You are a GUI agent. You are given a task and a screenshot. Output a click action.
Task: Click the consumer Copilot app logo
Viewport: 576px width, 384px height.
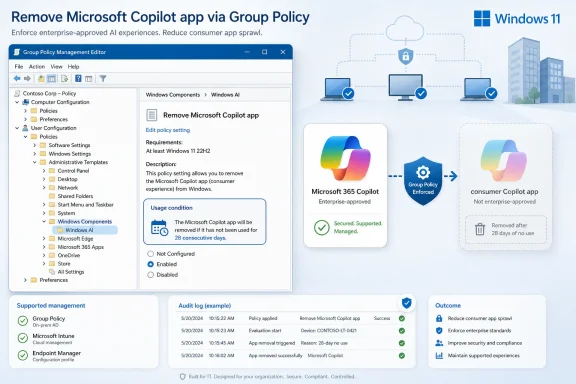(504, 161)
